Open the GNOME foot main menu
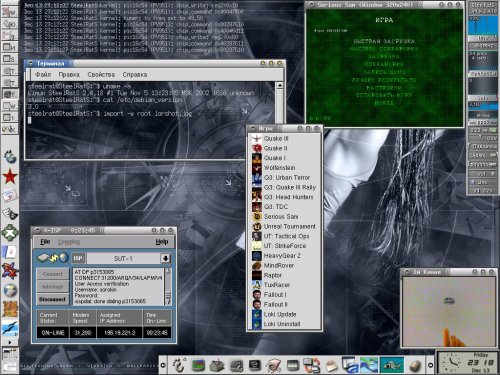500x375 pixels. coord(179,365)
